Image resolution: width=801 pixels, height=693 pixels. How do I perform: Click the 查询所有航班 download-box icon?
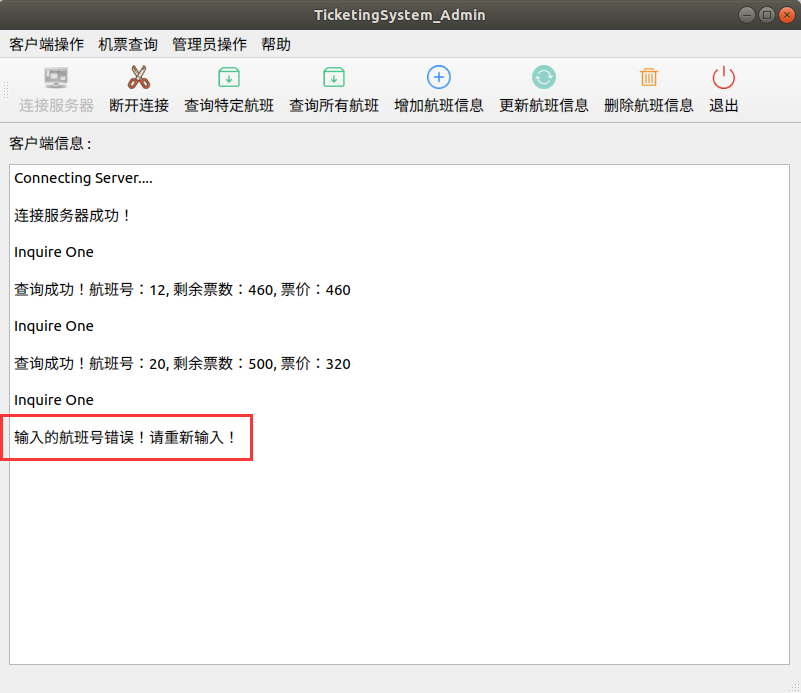[x=334, y=78]
